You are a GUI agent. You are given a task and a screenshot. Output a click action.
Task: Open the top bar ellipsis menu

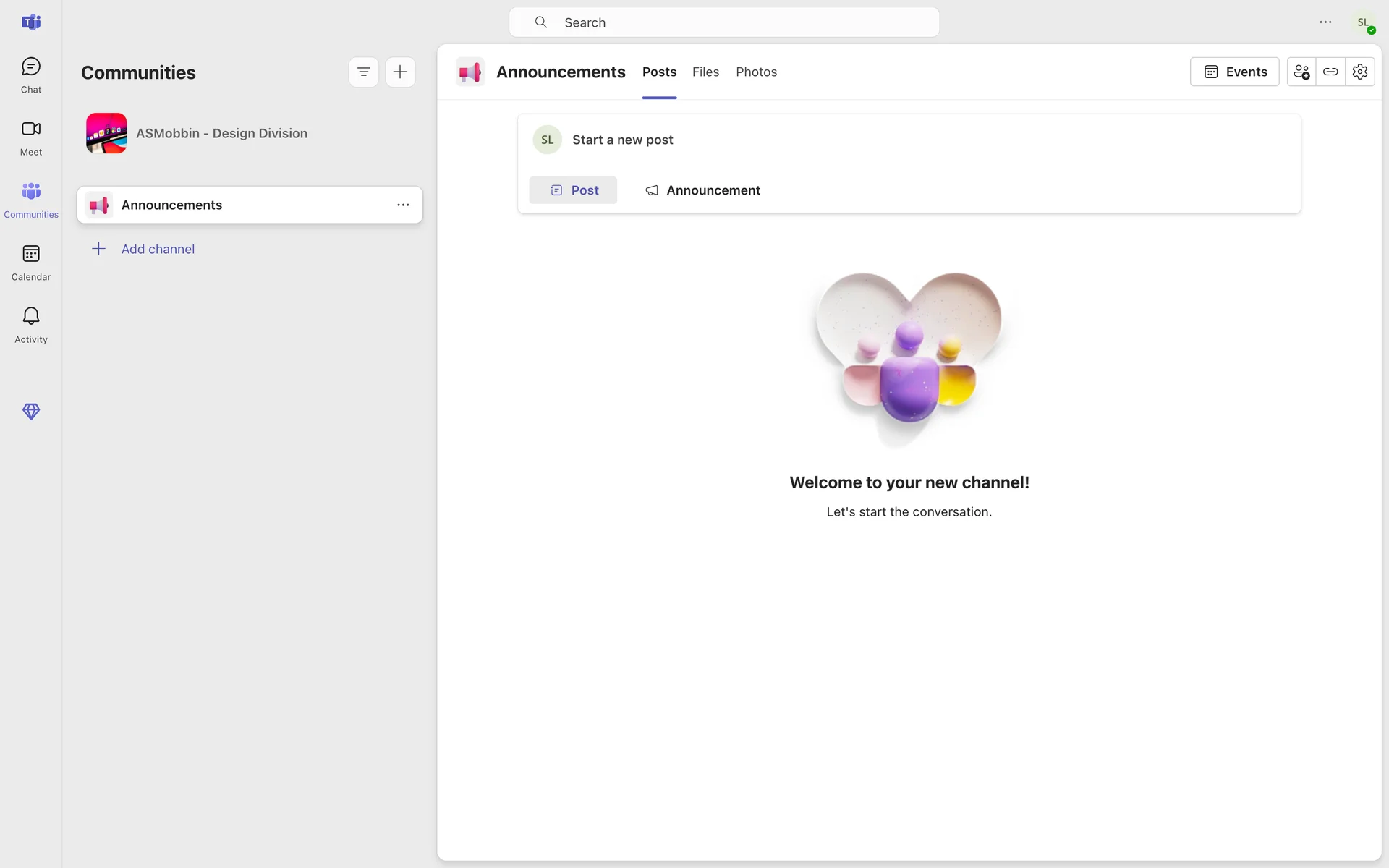pos(1325,22)
